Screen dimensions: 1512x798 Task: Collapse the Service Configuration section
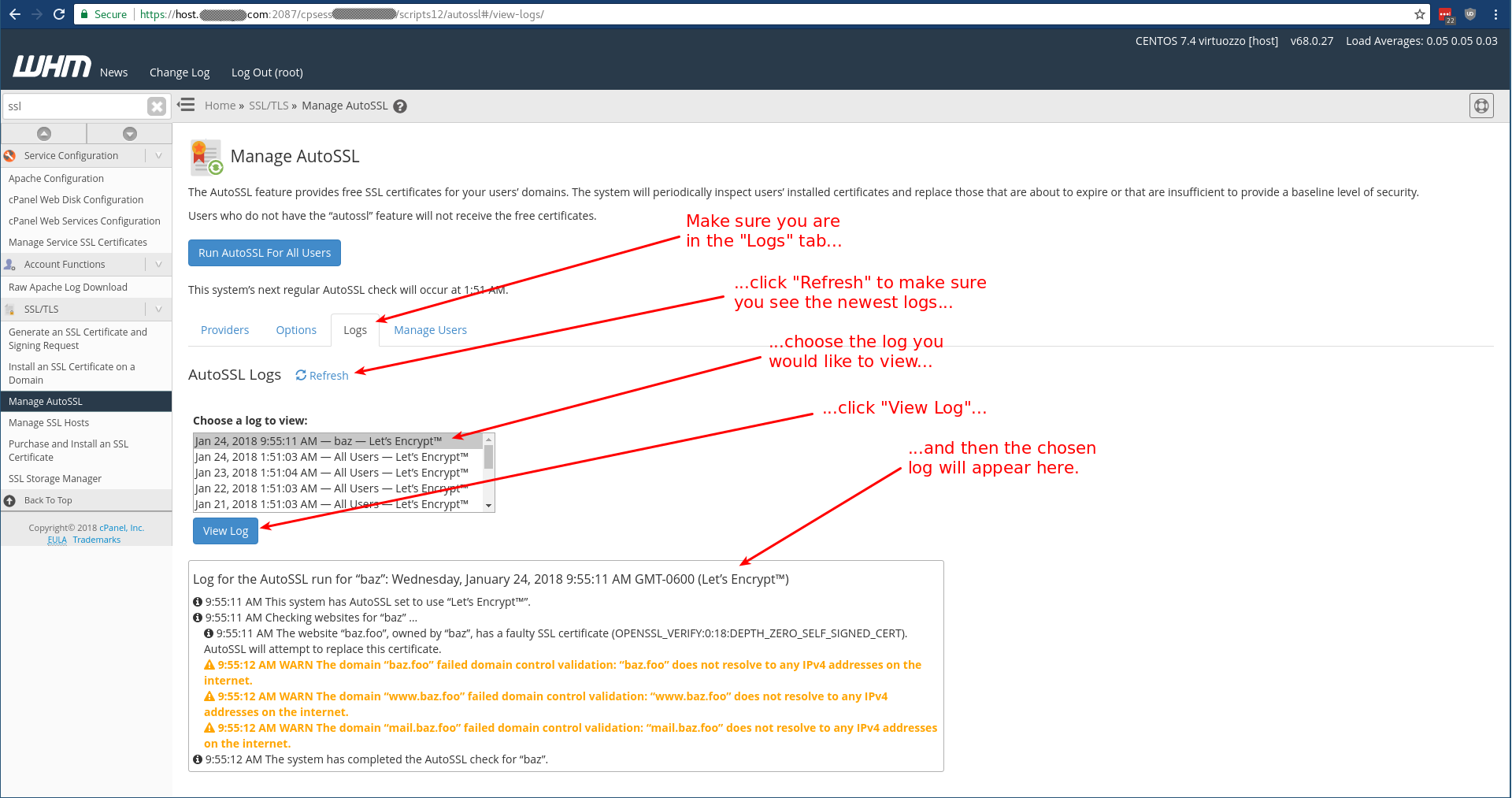[158, 156]
